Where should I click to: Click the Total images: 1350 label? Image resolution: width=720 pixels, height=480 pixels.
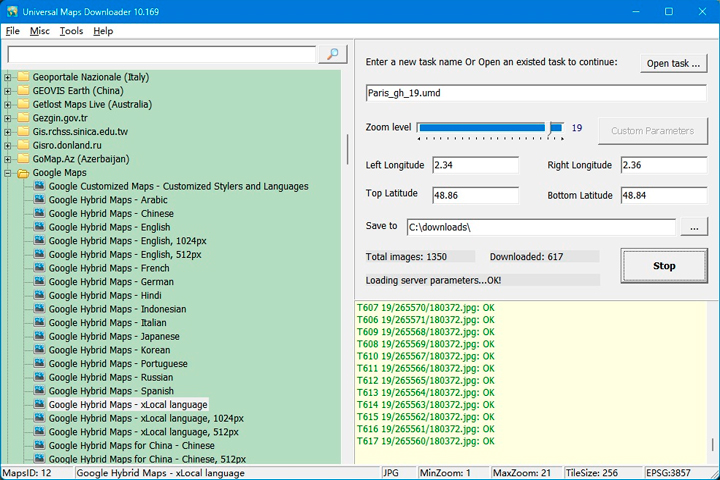pyautogui.click(x=406, y=256)
